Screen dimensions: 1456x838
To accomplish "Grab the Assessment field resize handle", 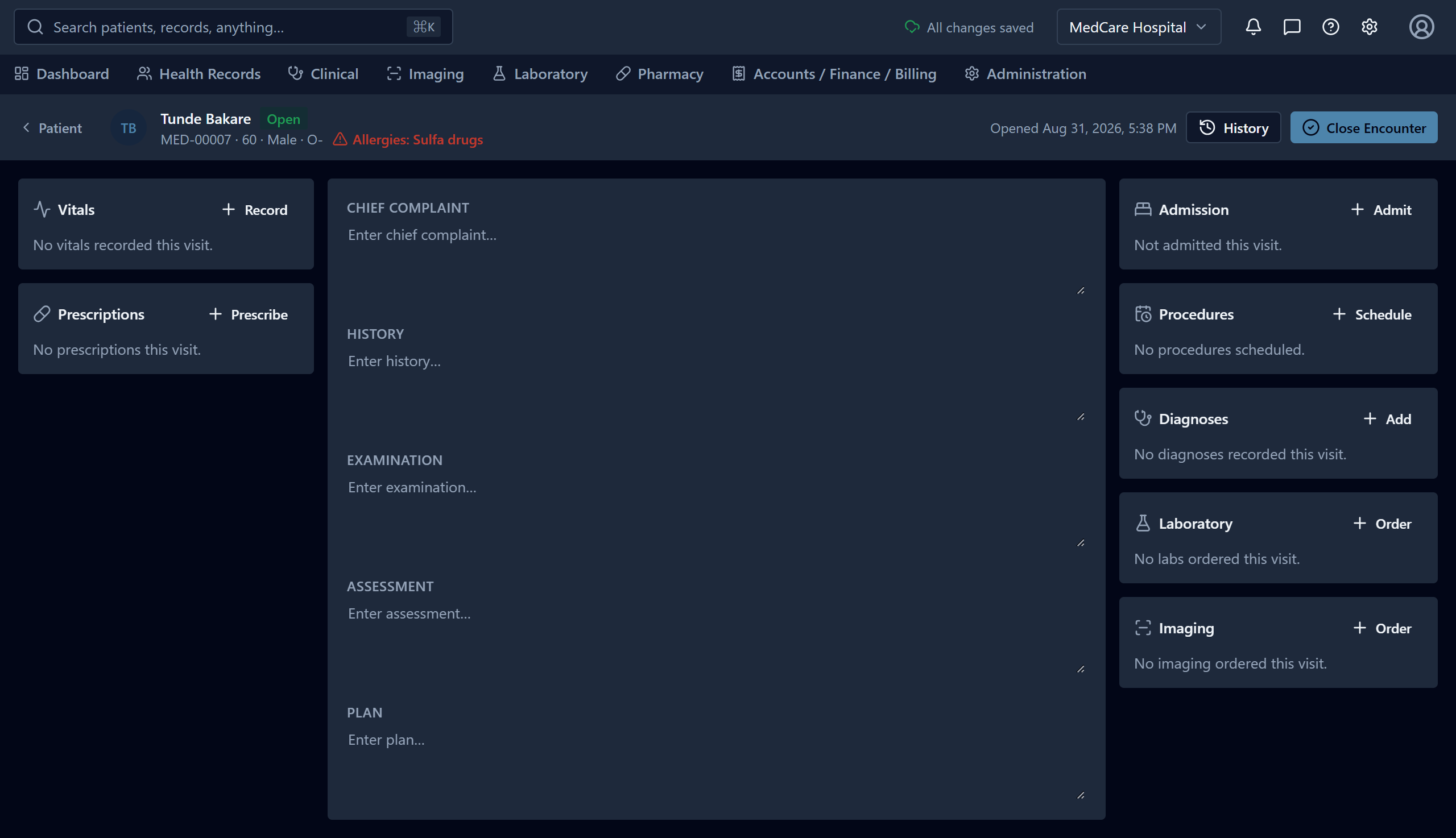I will click(1081, 669).
